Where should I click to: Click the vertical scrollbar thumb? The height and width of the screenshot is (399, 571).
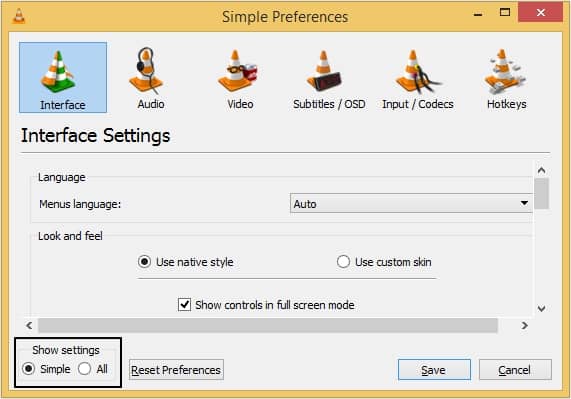(542, 193)
